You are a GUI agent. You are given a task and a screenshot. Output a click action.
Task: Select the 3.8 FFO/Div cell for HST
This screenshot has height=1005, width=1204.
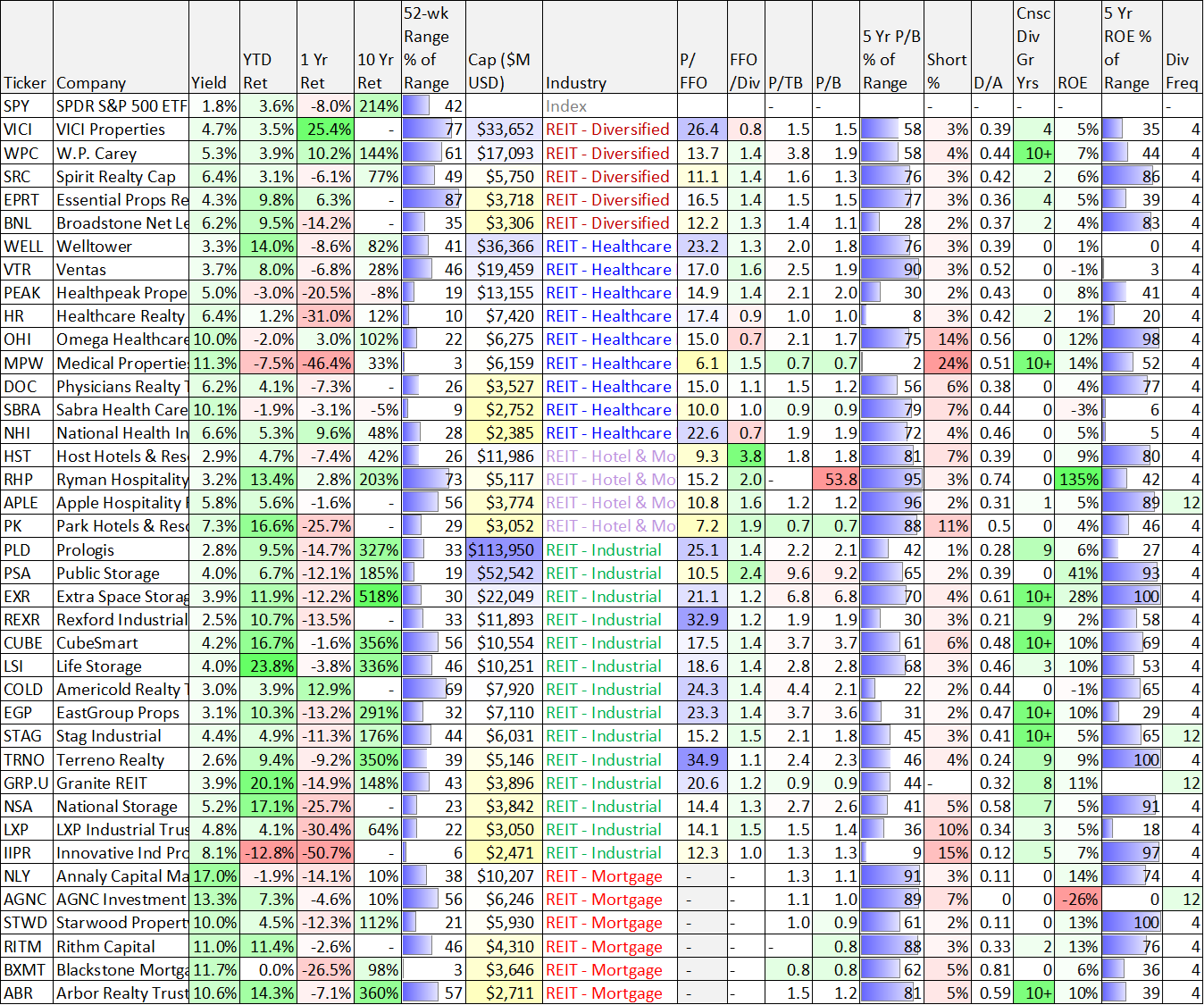[x=745, y=456]
